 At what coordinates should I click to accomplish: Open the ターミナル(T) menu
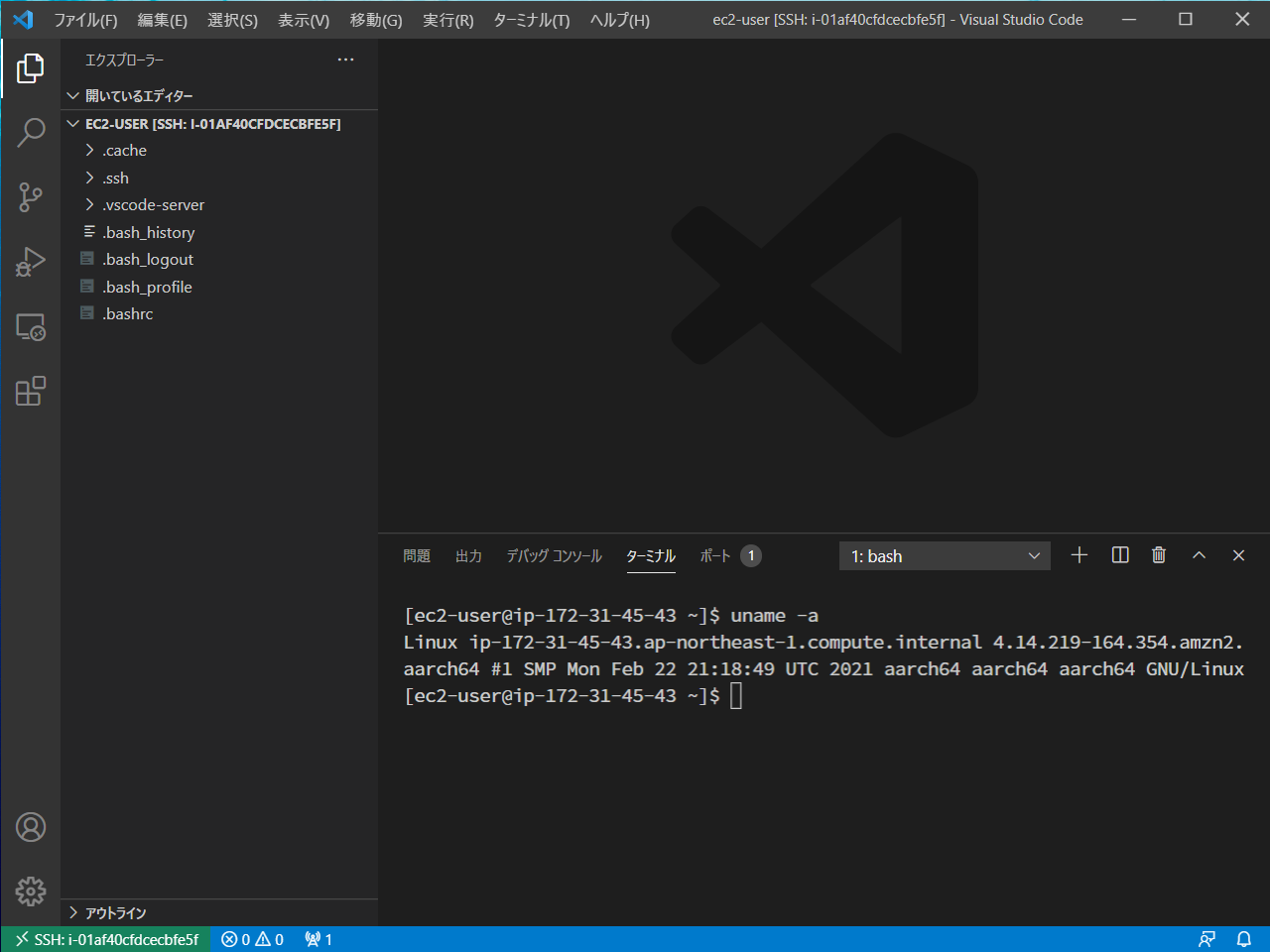coord(531,20)
